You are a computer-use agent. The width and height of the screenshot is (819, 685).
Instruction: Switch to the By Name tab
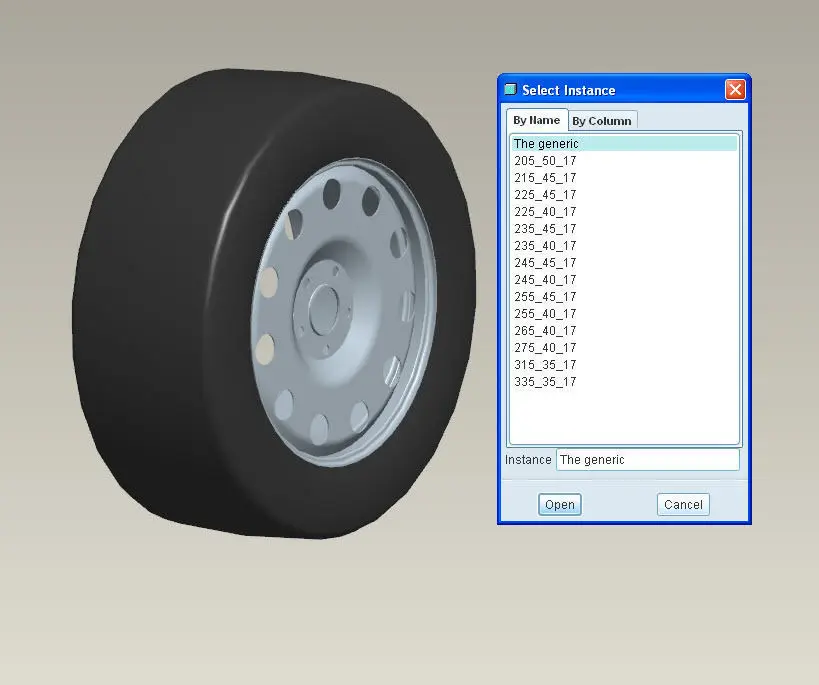click(536, 120)
